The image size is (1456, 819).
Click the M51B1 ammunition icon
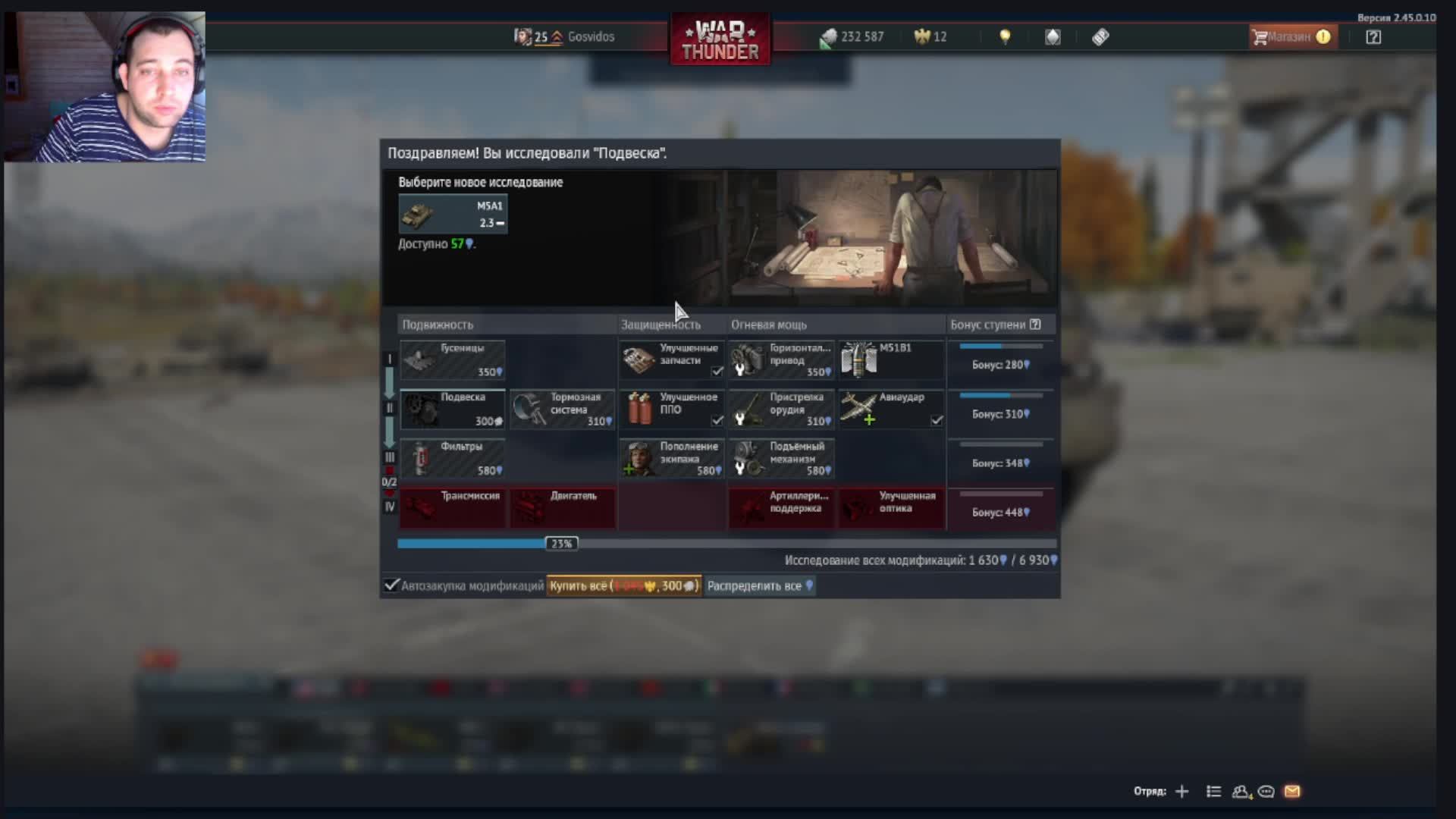pyautogui.click(x=859, y=359)
